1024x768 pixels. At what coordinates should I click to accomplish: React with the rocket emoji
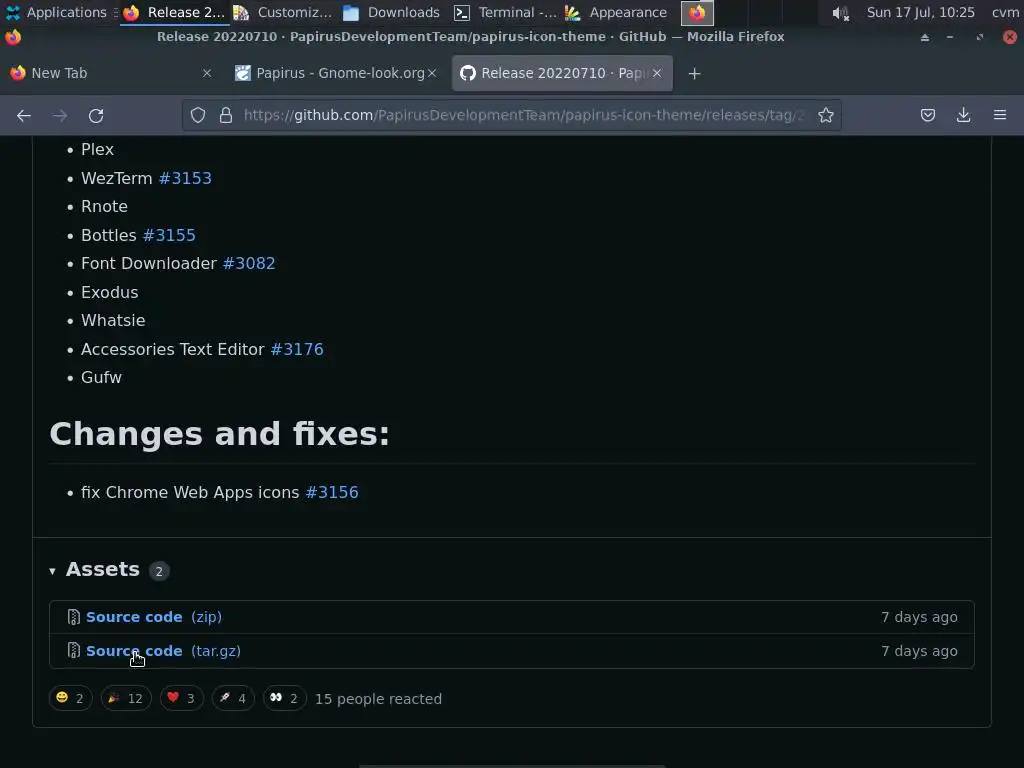(x=233, y=698)
